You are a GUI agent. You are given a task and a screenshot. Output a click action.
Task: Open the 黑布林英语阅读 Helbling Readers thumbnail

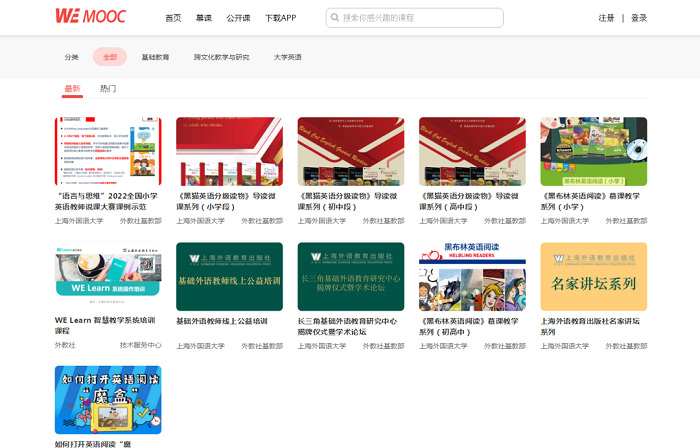coord(472,276)
